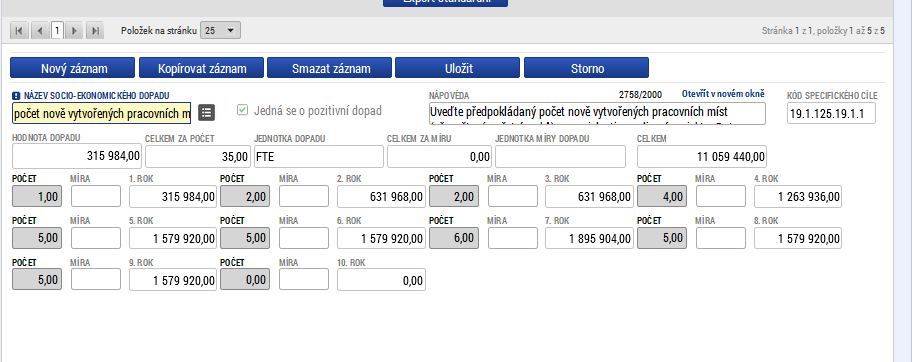
Task: Focus the Název socio-ekonomického dopadu field
Action: coord(101,113)
